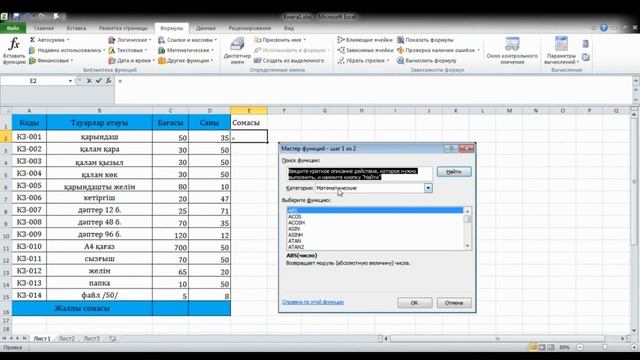Select cell containing қарындаш
Image resolution: width=640 pixels, height=360 pixels.
100,137
